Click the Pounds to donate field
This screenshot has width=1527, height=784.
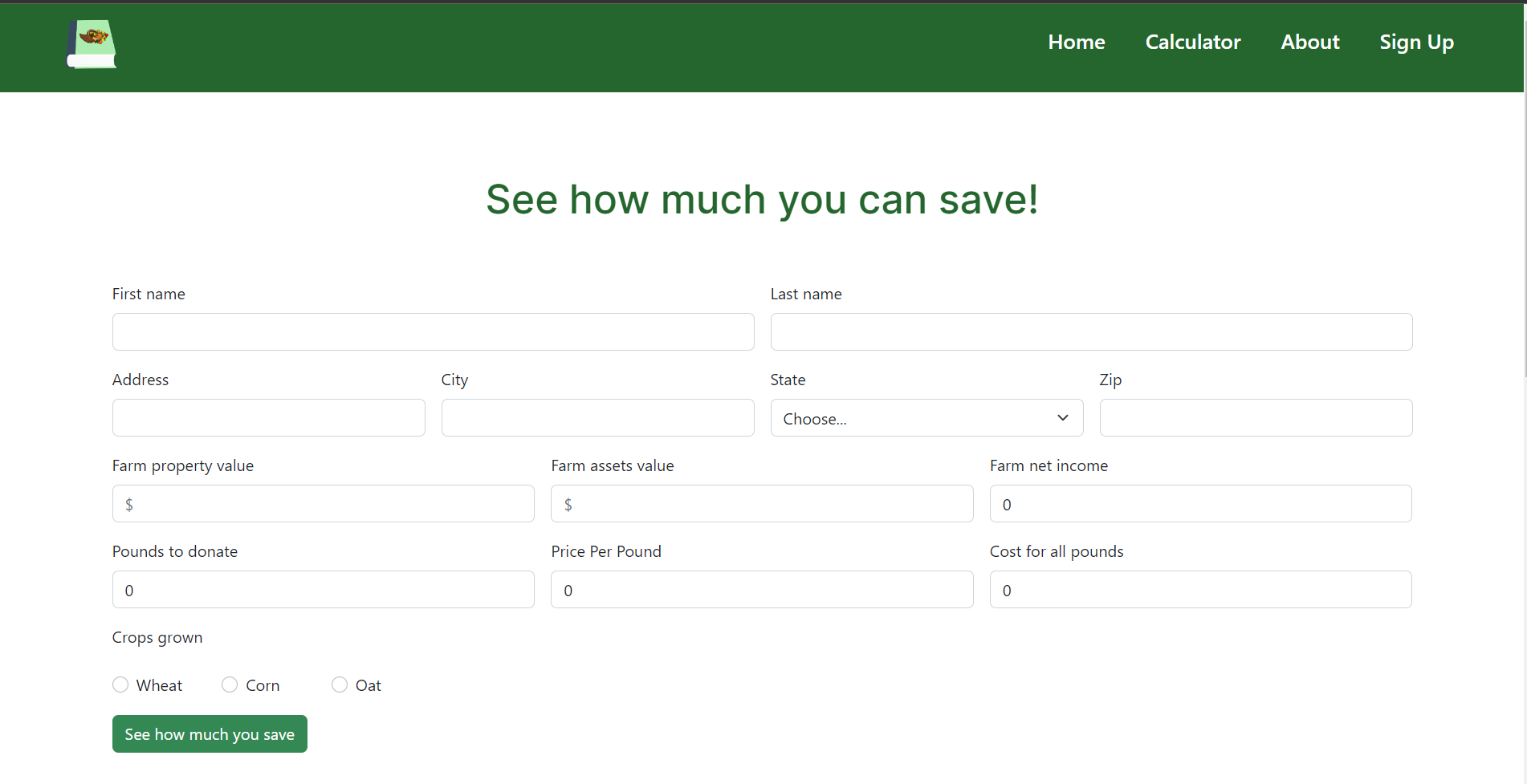coord(324,589)
